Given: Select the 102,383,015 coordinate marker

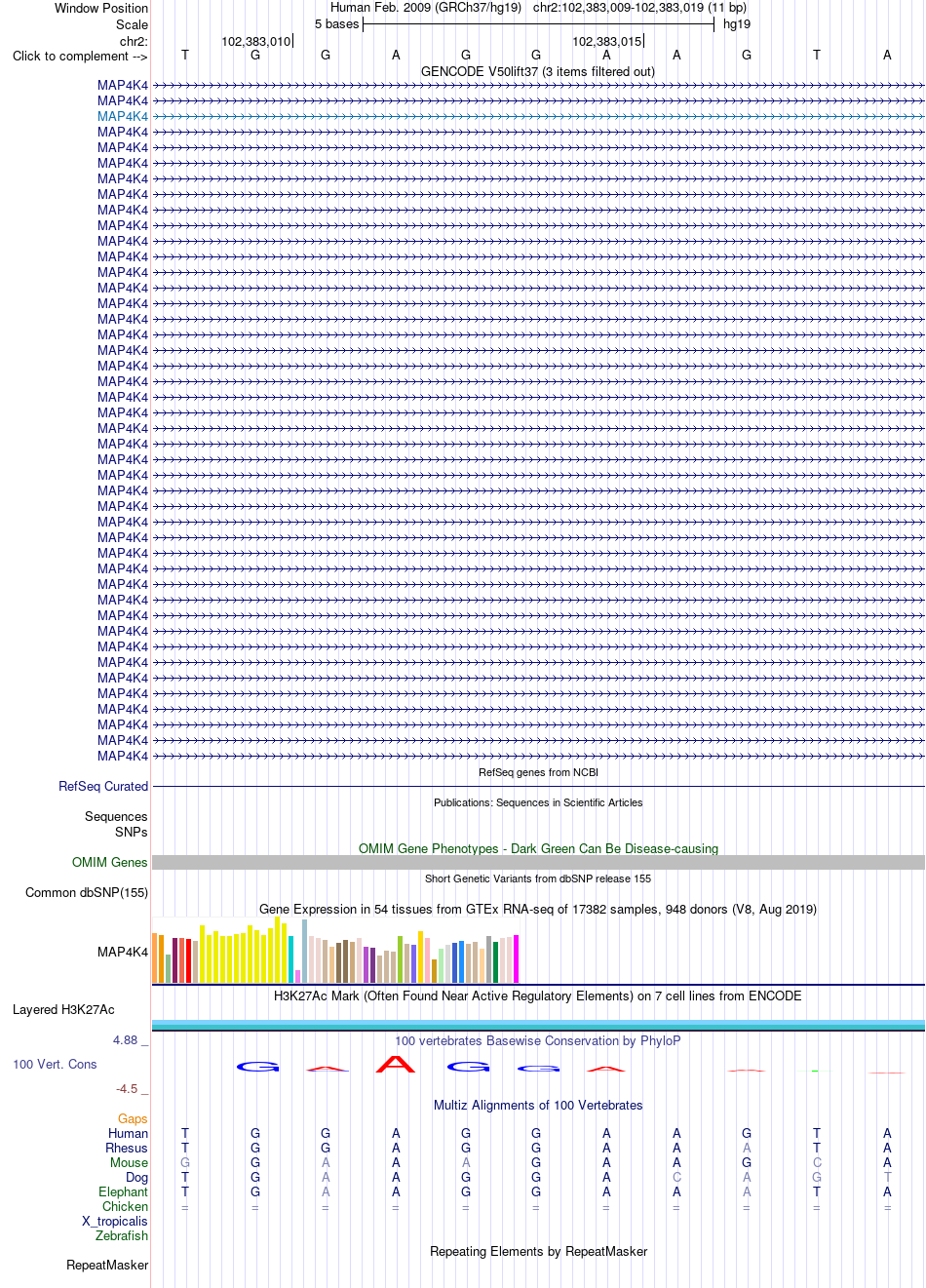Looking at the screenshot, I should tap(607, 42).
